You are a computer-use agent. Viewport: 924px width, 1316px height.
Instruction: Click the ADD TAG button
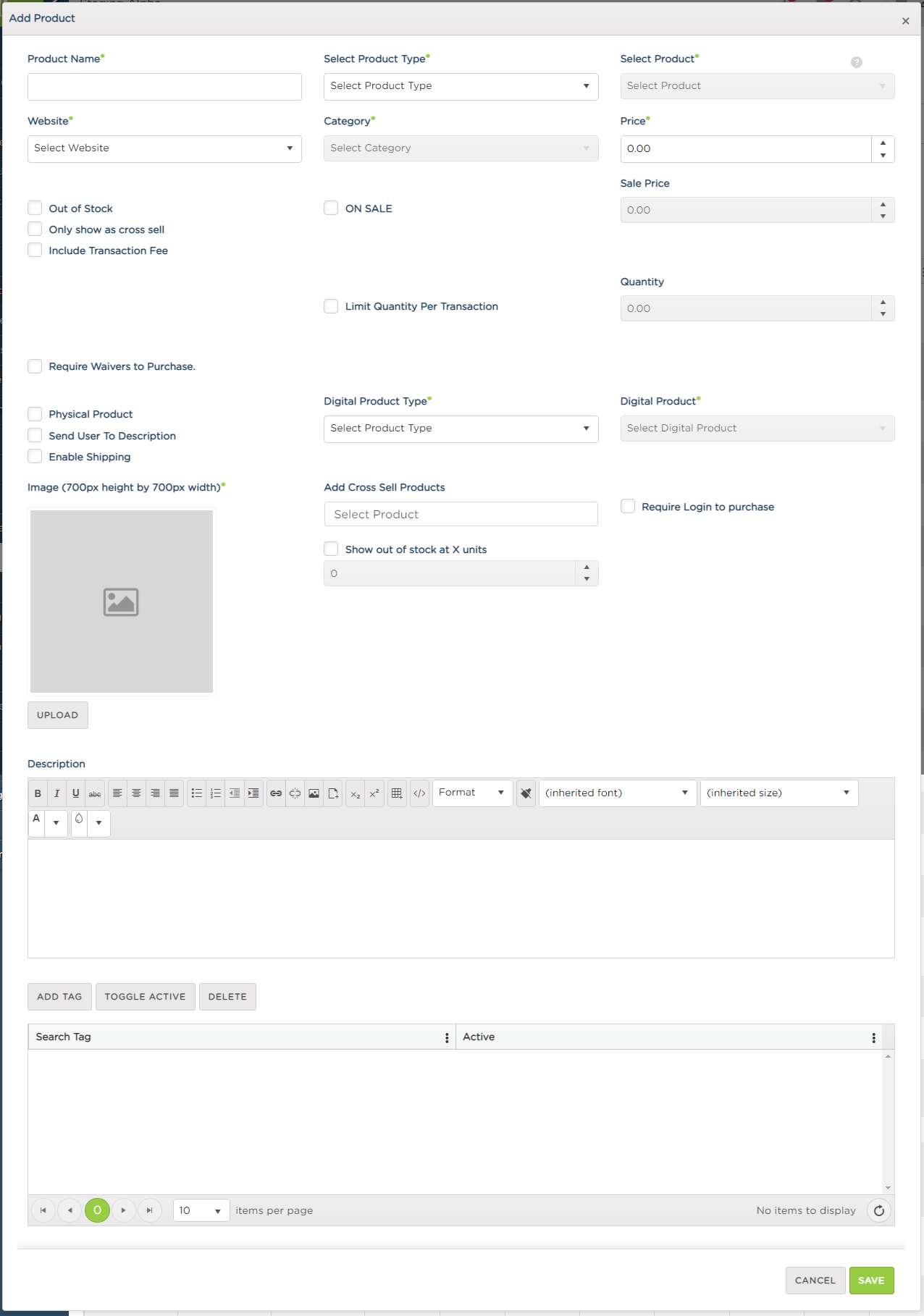tap(59, 997)
